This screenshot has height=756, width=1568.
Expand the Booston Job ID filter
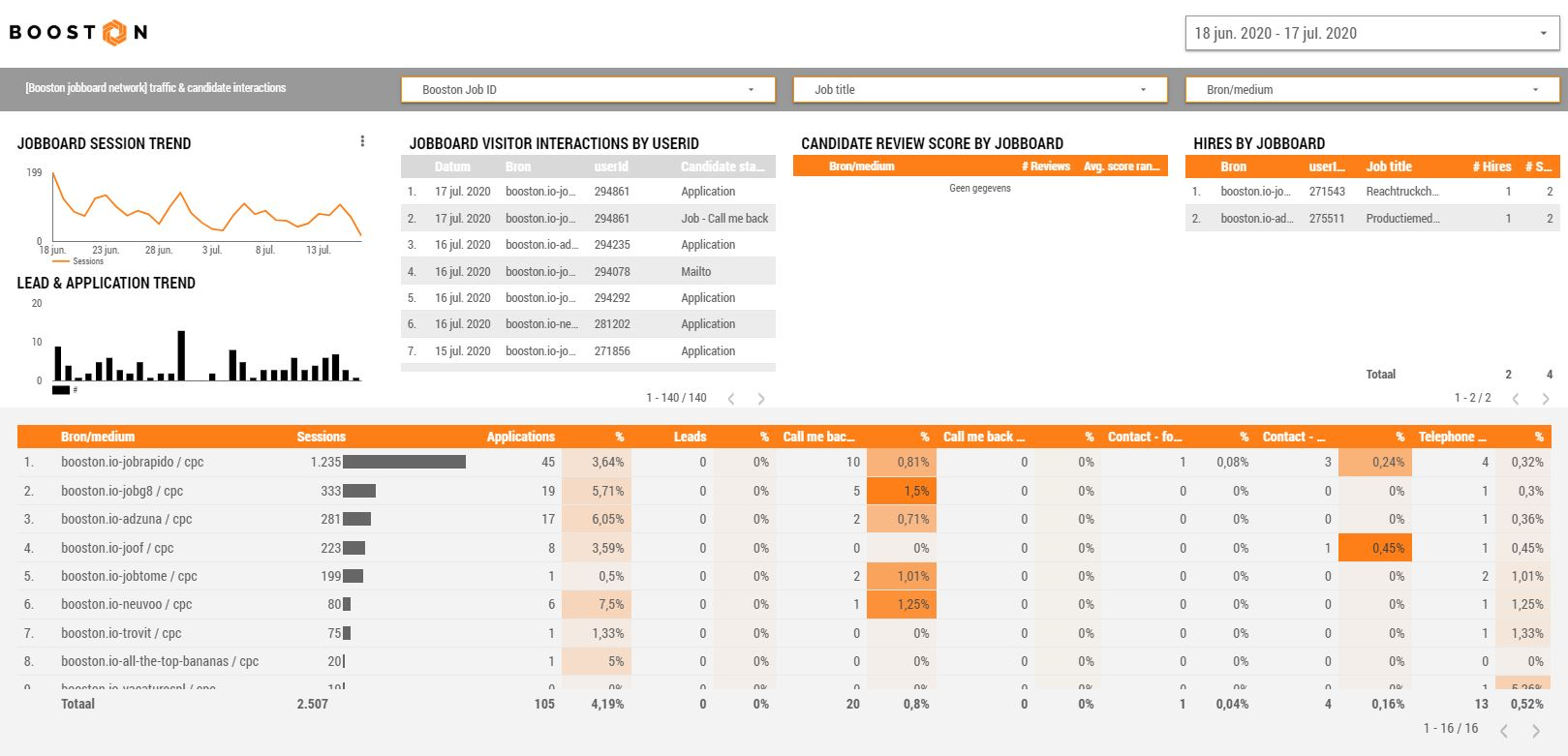tap(588, 89)
